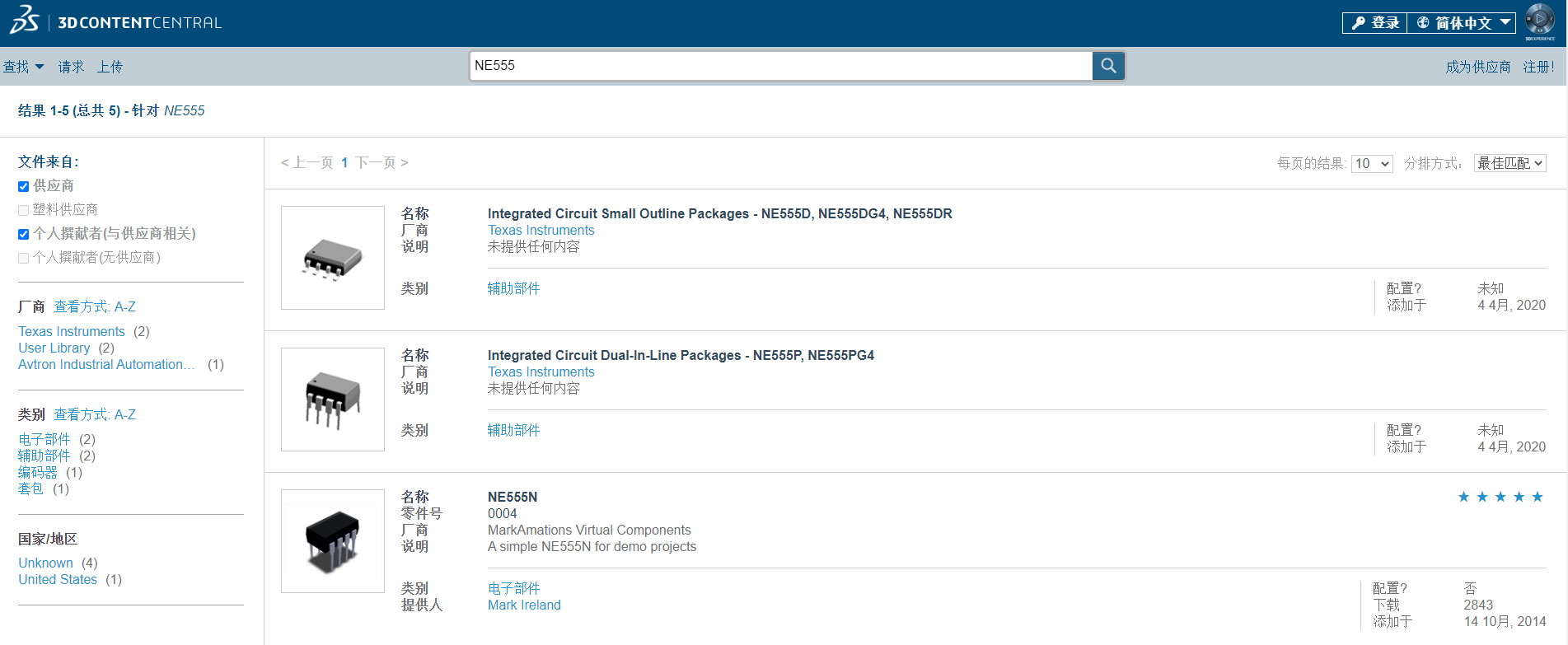
Task: Click the 3D CONTENTCENTRAL title logo
Action: point(139,23)
